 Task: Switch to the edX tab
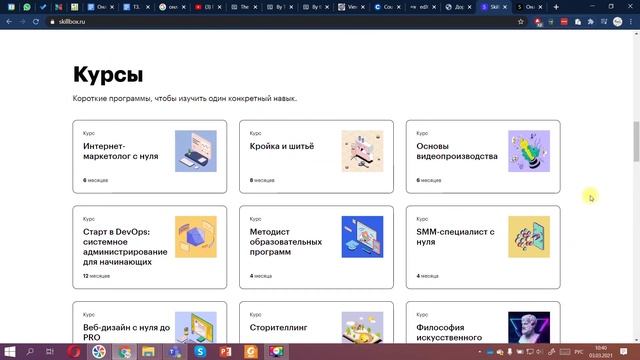(423, 7)
